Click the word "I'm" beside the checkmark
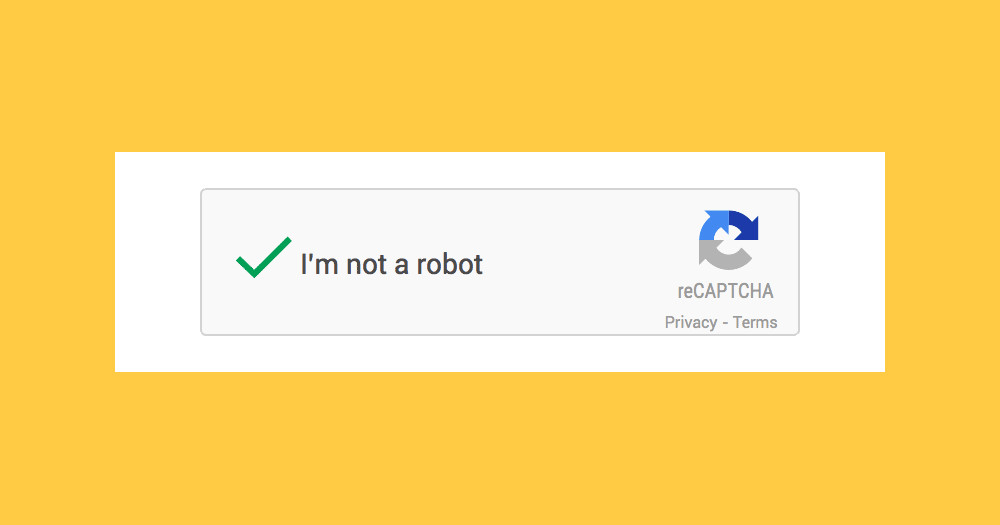Viewport: 1000px width, 525px height. (x=320, y=264)
